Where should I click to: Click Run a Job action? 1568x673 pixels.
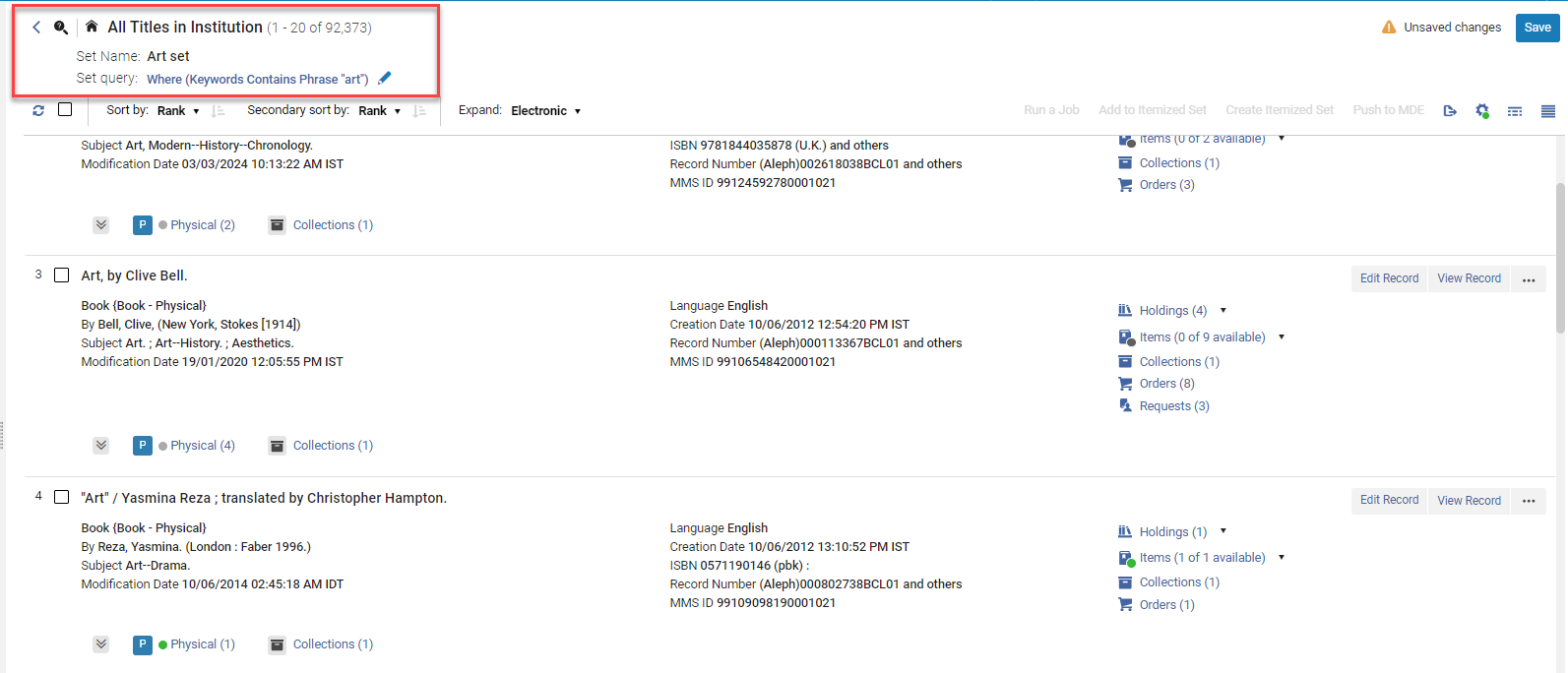[1051, 110]
